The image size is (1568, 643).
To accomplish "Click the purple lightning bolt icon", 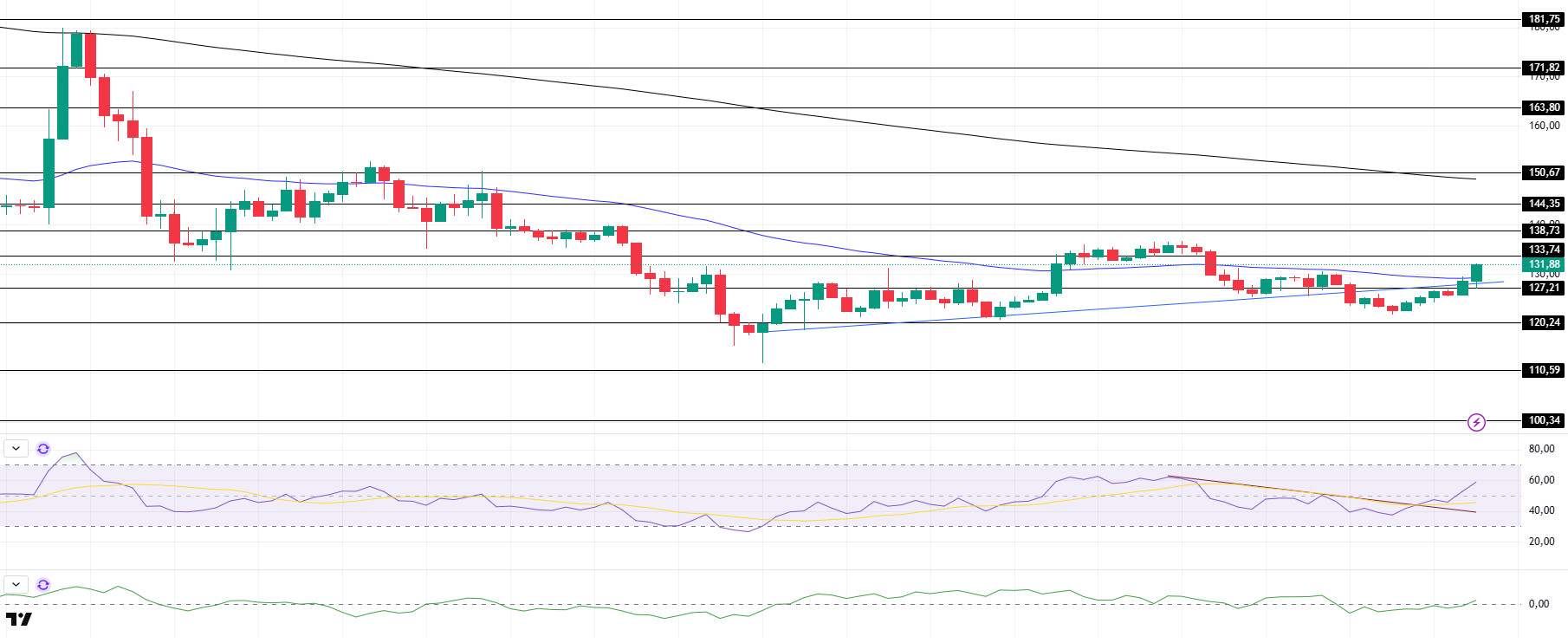I will [x=1476, y=423].
